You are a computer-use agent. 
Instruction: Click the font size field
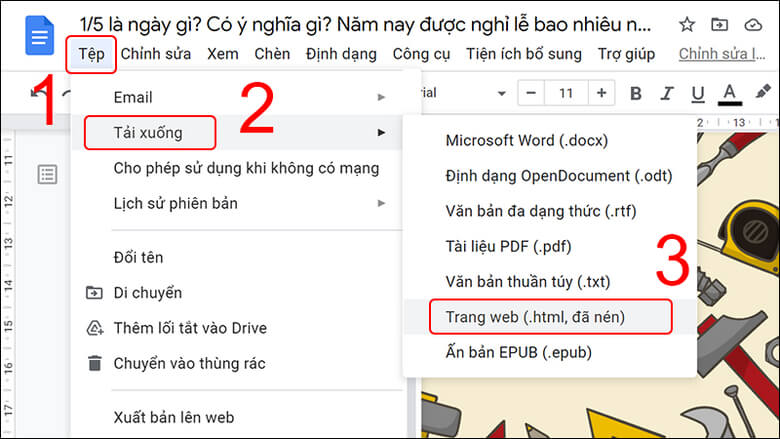click(565, 93)
